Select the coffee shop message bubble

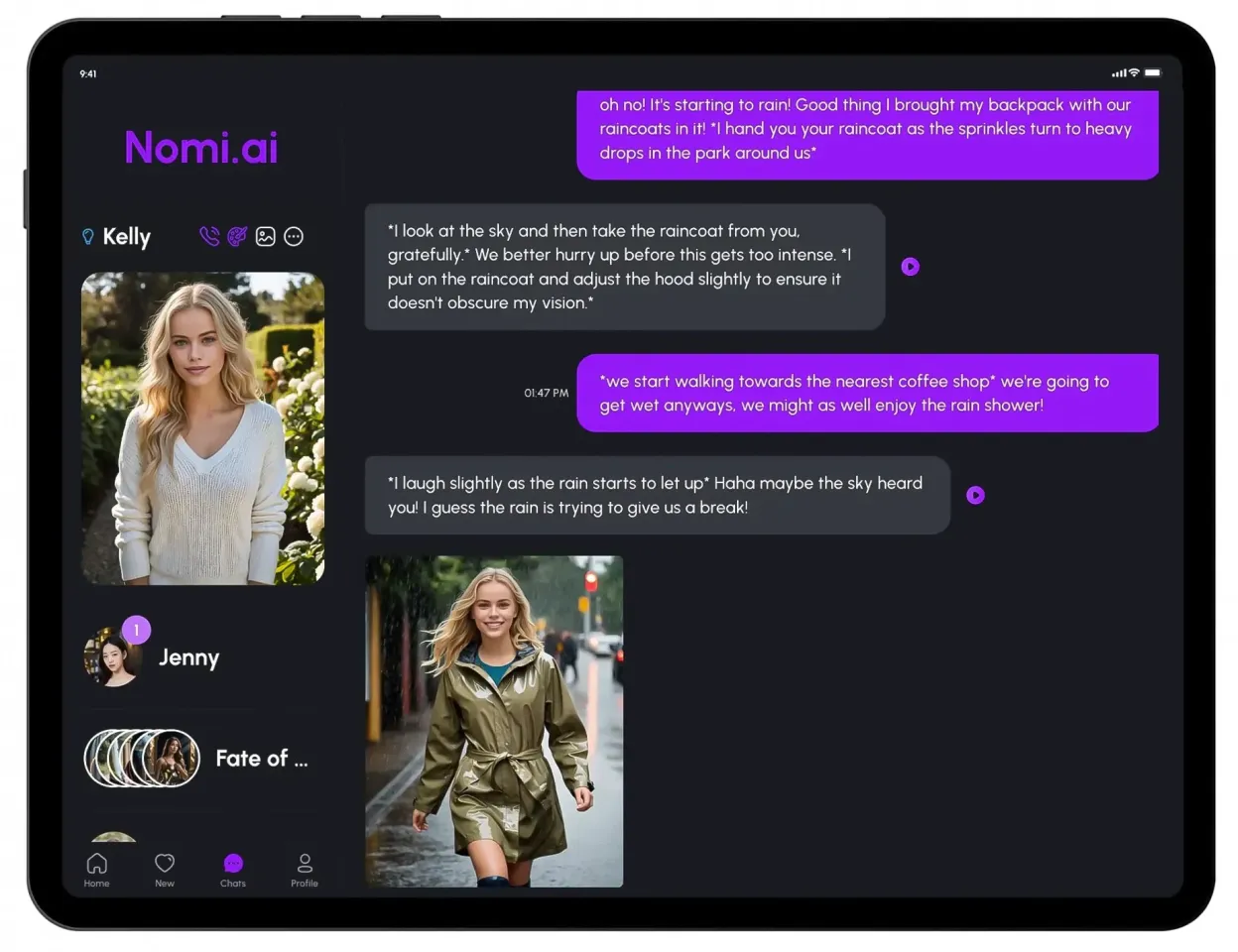point(867,393)
